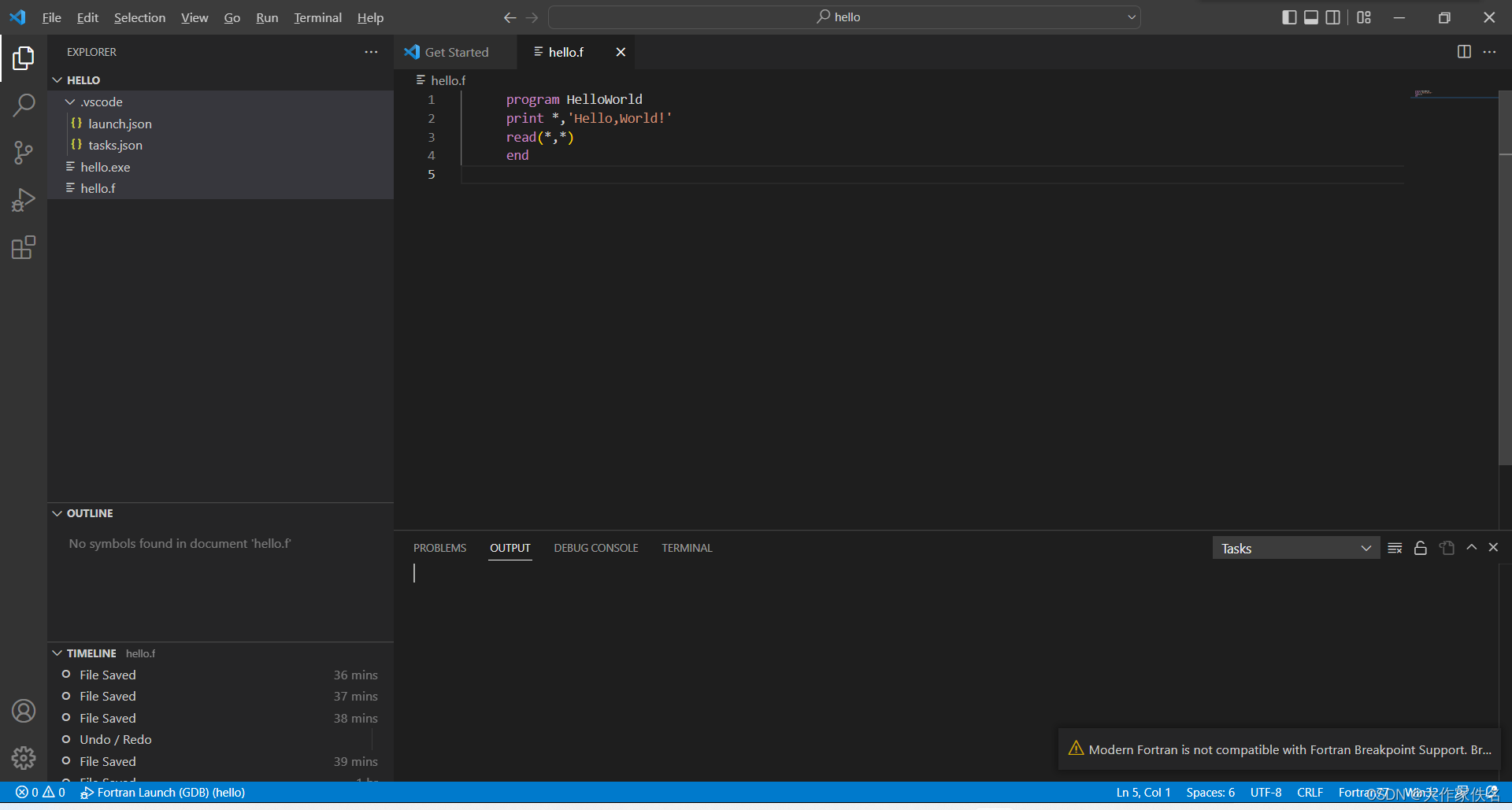1512x810 pixels.
Task: Open the Selection menu
Action: [x=139, y=17]
